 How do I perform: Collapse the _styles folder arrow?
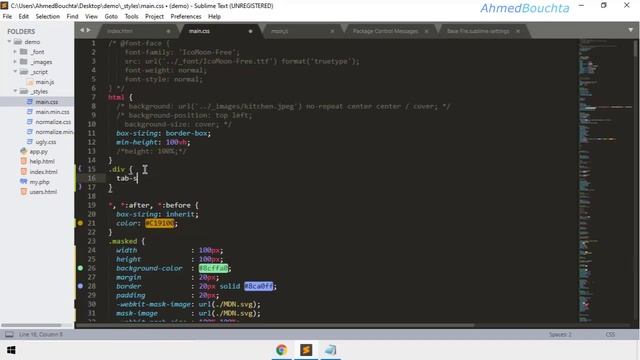click(x=15, y=91)
